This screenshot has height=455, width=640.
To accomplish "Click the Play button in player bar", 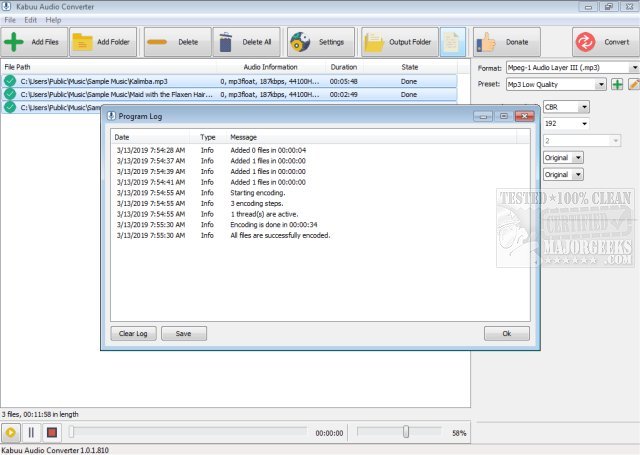I will coord(11,433).
